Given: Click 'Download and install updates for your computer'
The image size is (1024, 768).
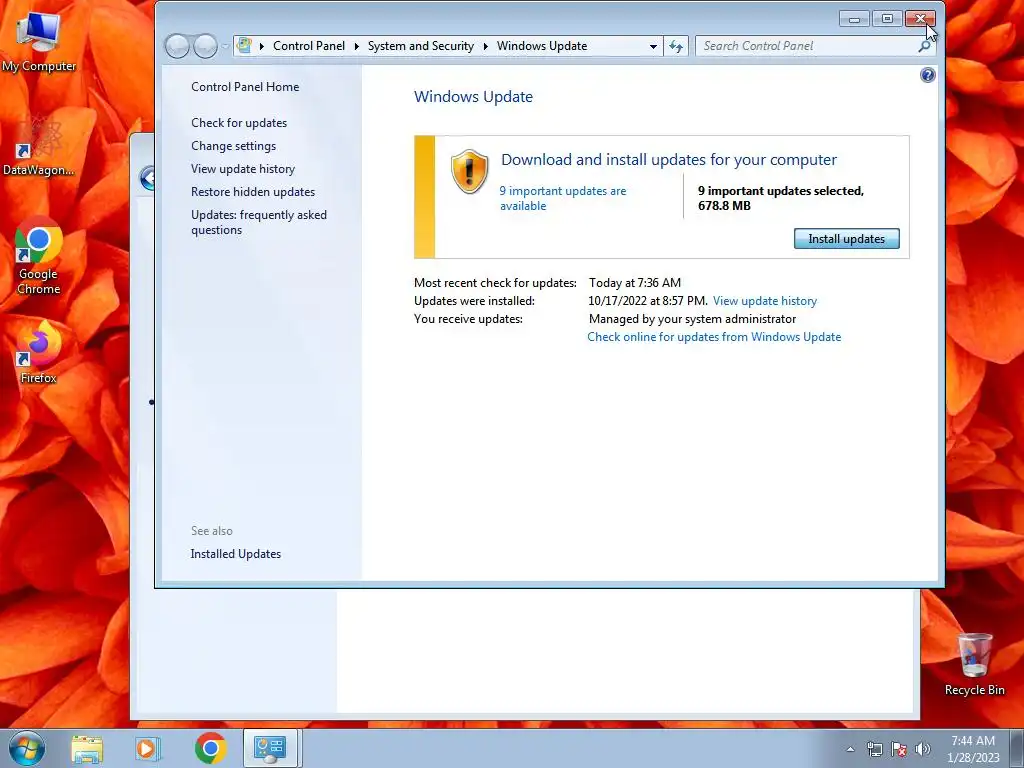Looking at the screenshot, I should pyautogui.click(x=669, y=159).
